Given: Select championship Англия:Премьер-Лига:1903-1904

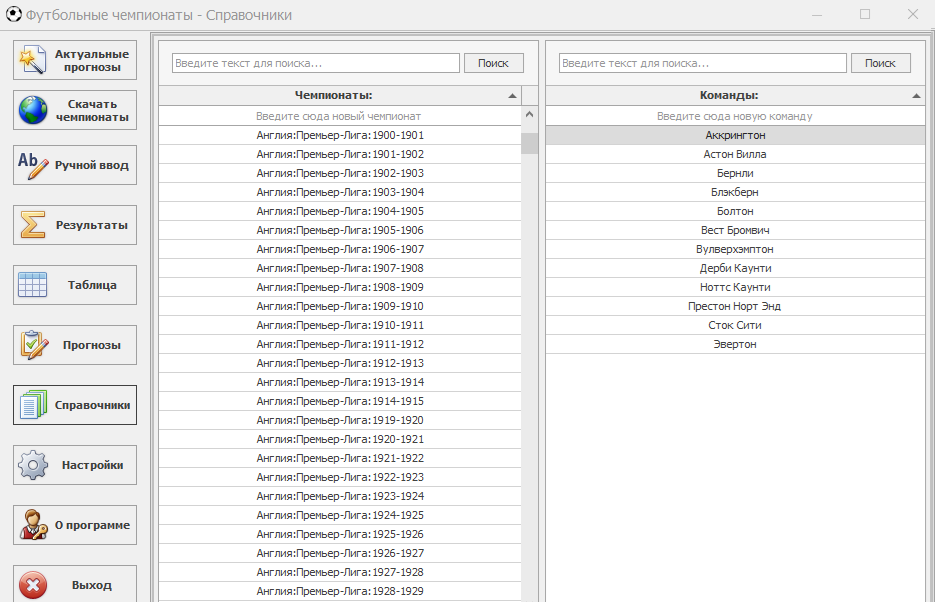Looking at the screenshot, I should pyautogui.click(x=340, y=193).
